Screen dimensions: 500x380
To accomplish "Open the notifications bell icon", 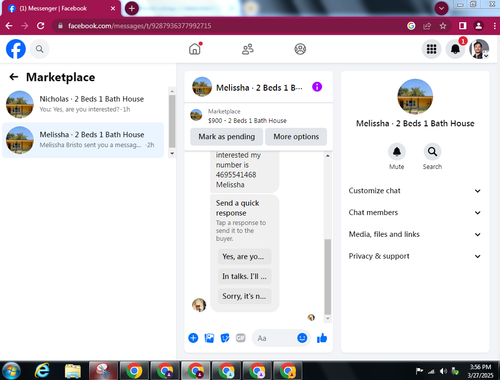I will [455, 49].
